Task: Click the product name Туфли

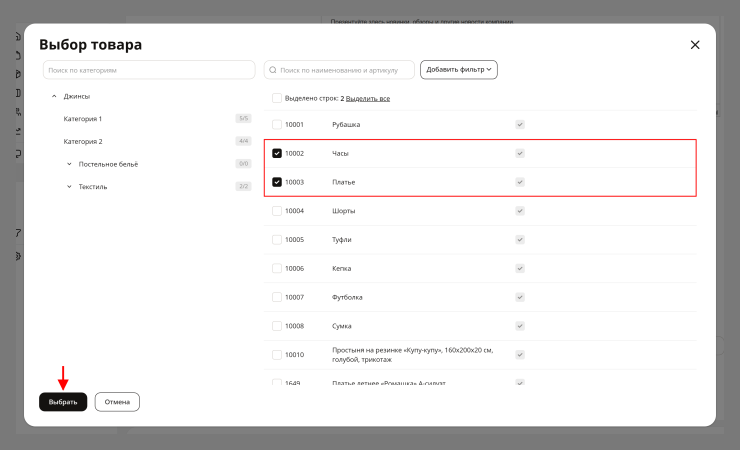Action: point(342,240)
